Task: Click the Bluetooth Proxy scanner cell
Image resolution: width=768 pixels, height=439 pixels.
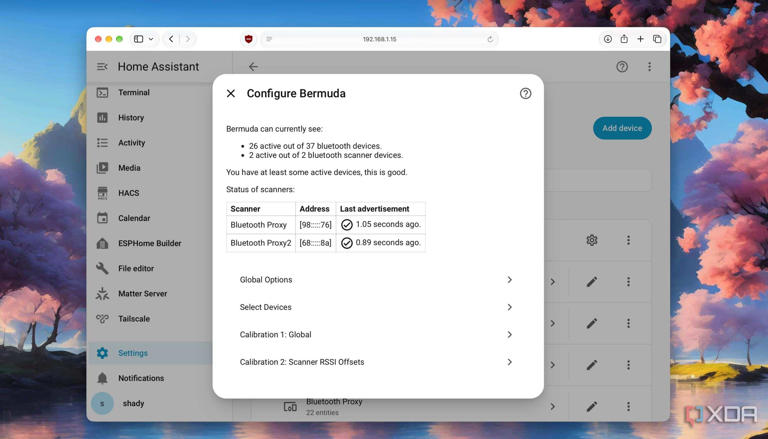Action: pos(261,225)
